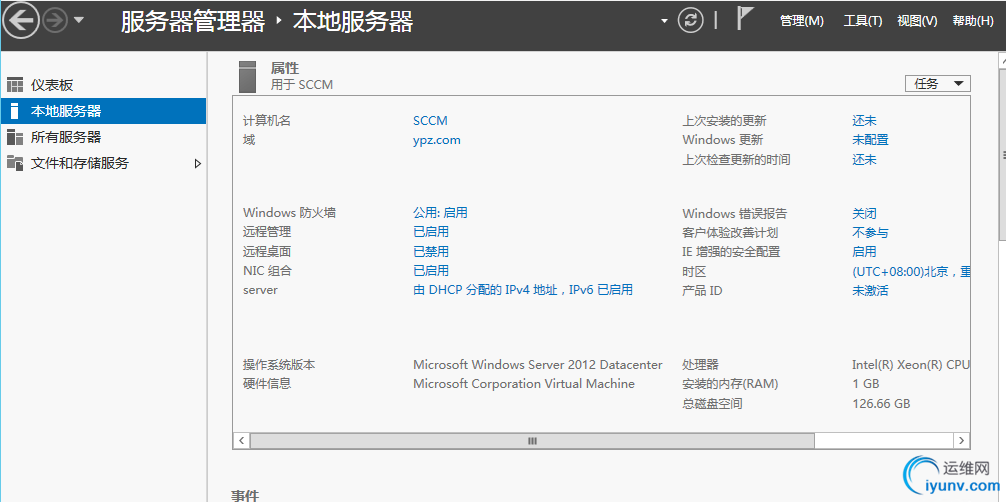The height and width of the screenshot is (502, 1006).
Task: Click 远程管理 value 已启用
Action: click(431, 232)
